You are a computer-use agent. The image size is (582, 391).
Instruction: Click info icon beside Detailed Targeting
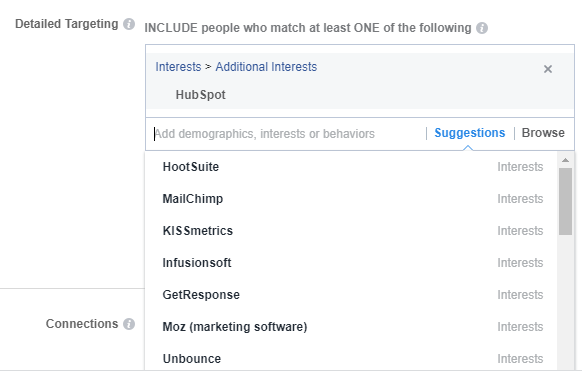[129, 24]
